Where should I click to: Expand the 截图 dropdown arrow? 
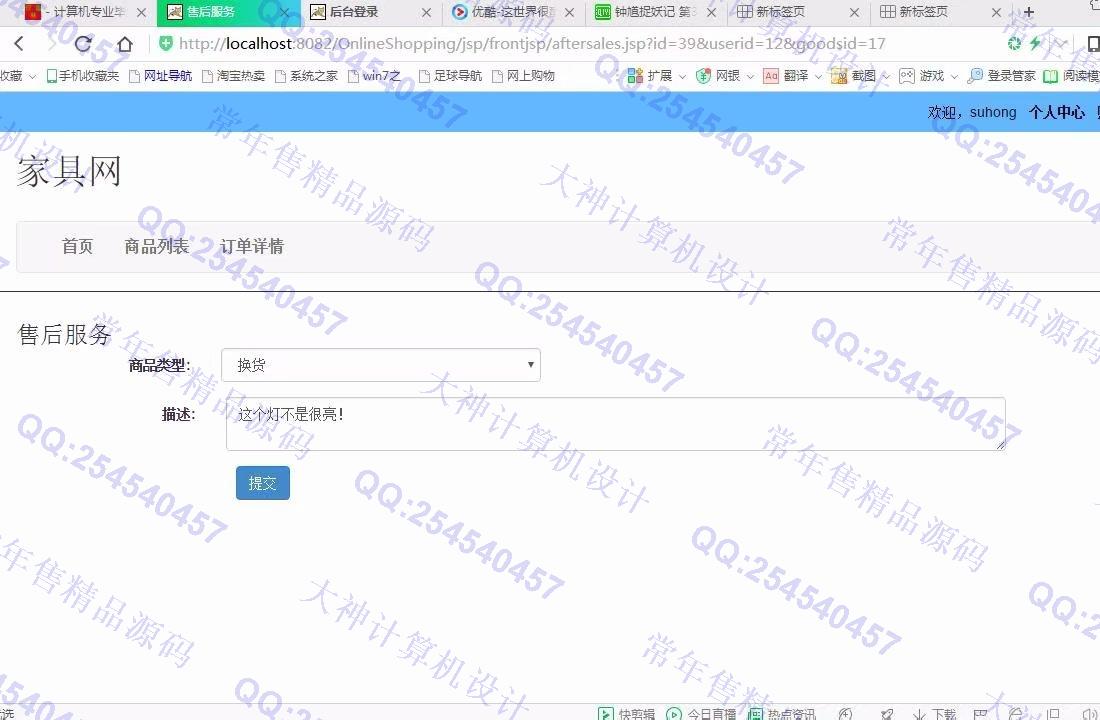[x=886, y=76]
